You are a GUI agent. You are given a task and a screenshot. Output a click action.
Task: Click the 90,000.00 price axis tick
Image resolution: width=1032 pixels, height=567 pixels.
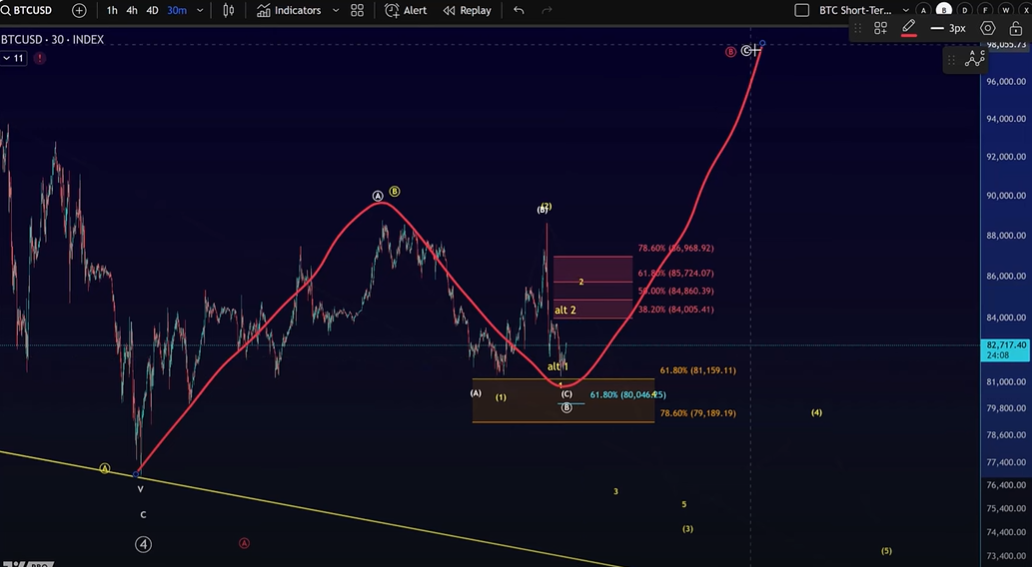coord(1006,196)
